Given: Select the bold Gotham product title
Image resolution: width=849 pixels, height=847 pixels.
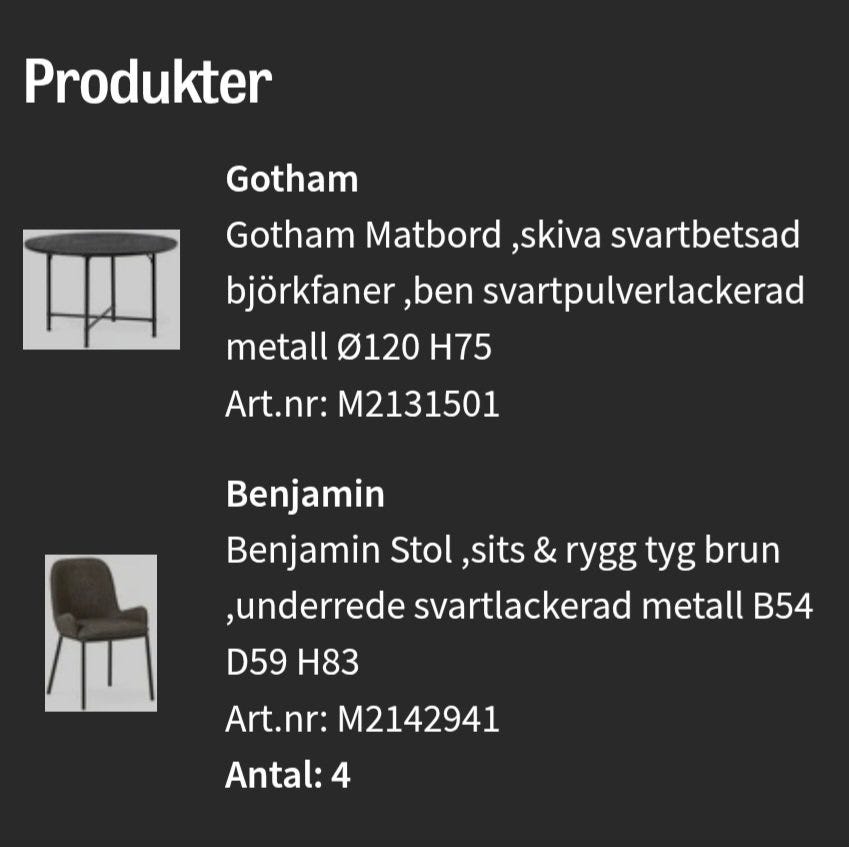Looking at the screenshot, I should [292, 180].
